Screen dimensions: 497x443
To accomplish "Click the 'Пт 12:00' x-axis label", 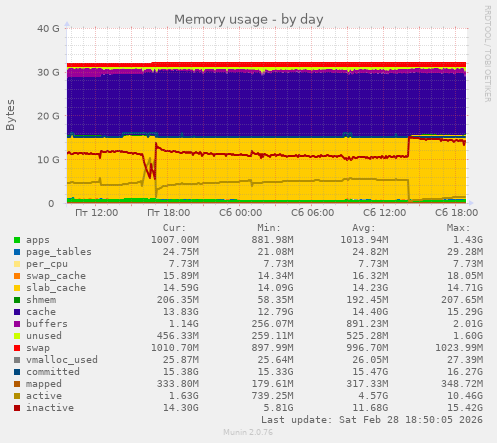I will click(x=96, y=213).
